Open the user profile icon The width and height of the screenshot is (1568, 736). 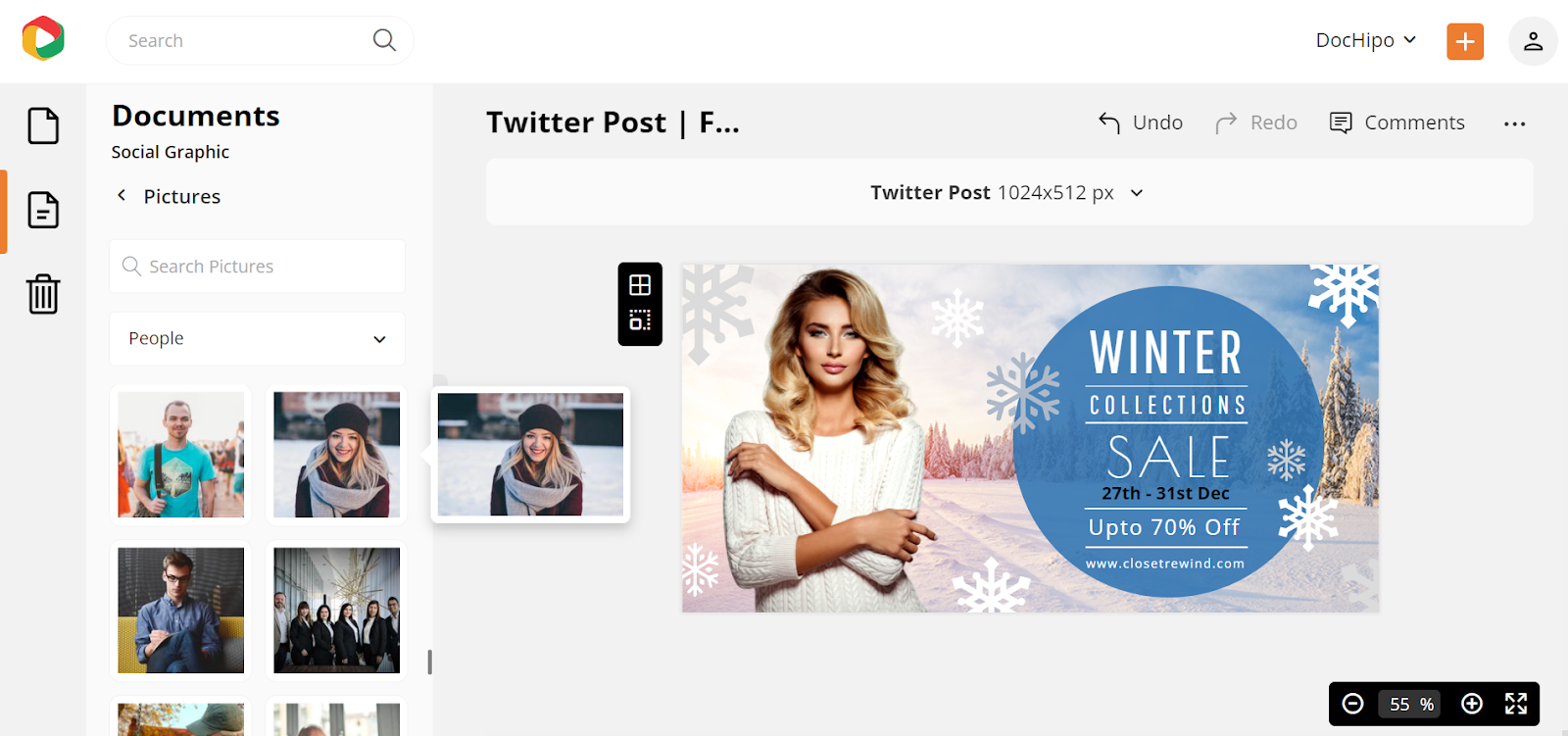pos(1533,41)
